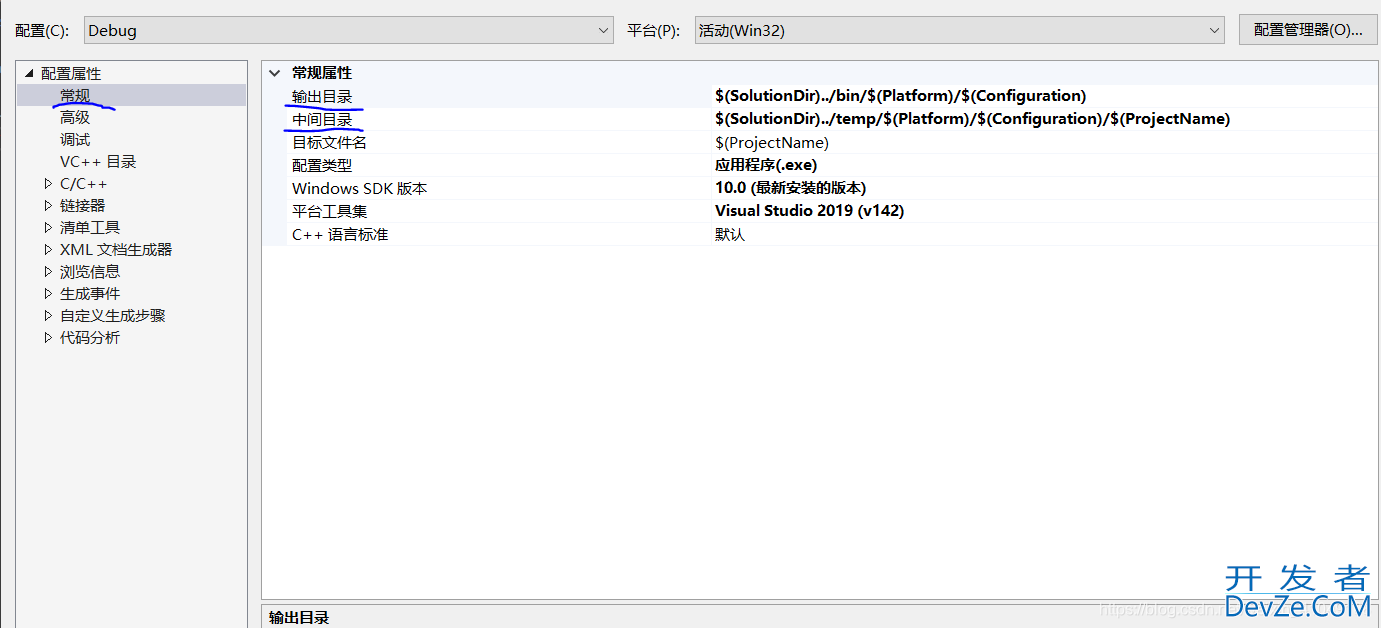1381x628 pixels.
Task: Click the Windows SDK 版本 property name
Action: pos(359,188)
